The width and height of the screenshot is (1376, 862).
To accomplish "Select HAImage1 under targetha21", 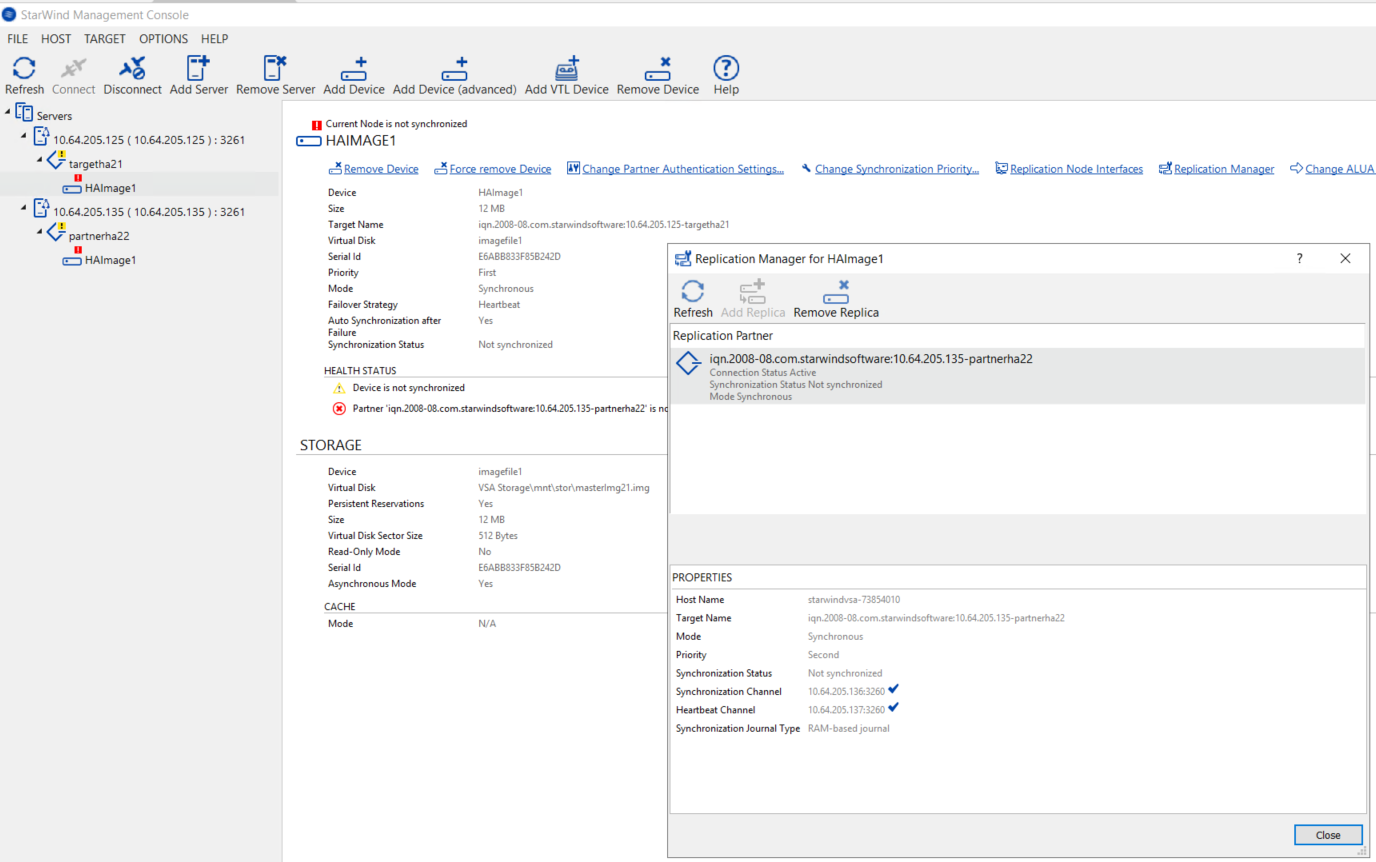I will pyautogui.click(x=110, y=188).
